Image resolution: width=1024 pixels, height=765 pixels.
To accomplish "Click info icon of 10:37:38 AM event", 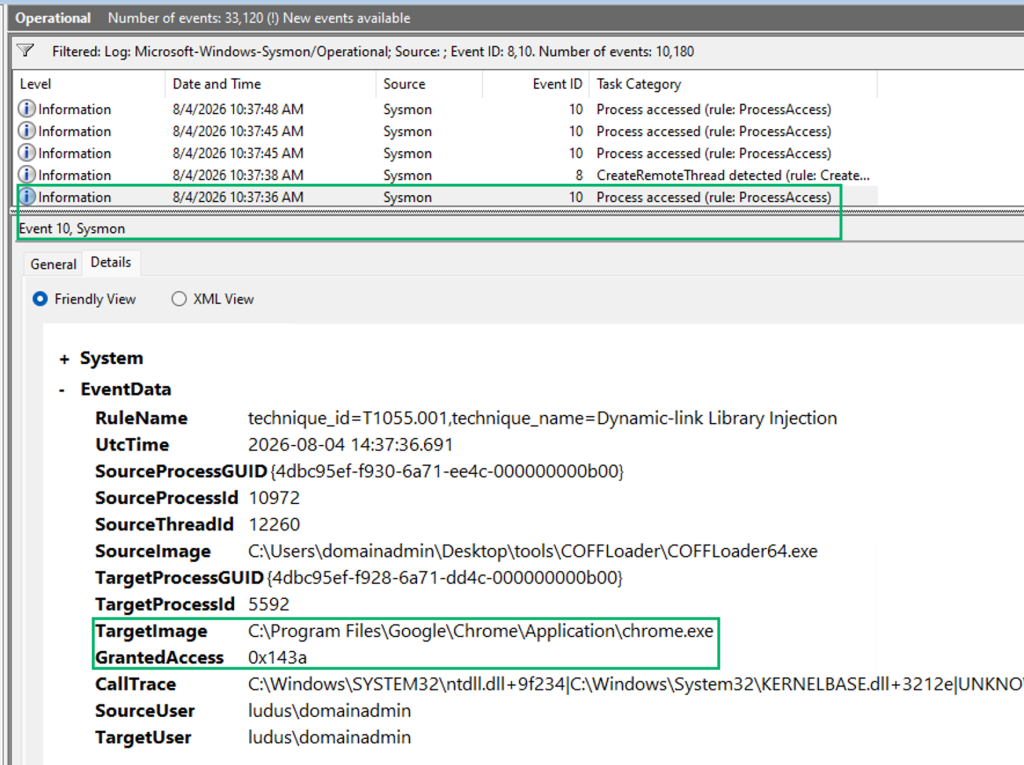I will (26, 174).
